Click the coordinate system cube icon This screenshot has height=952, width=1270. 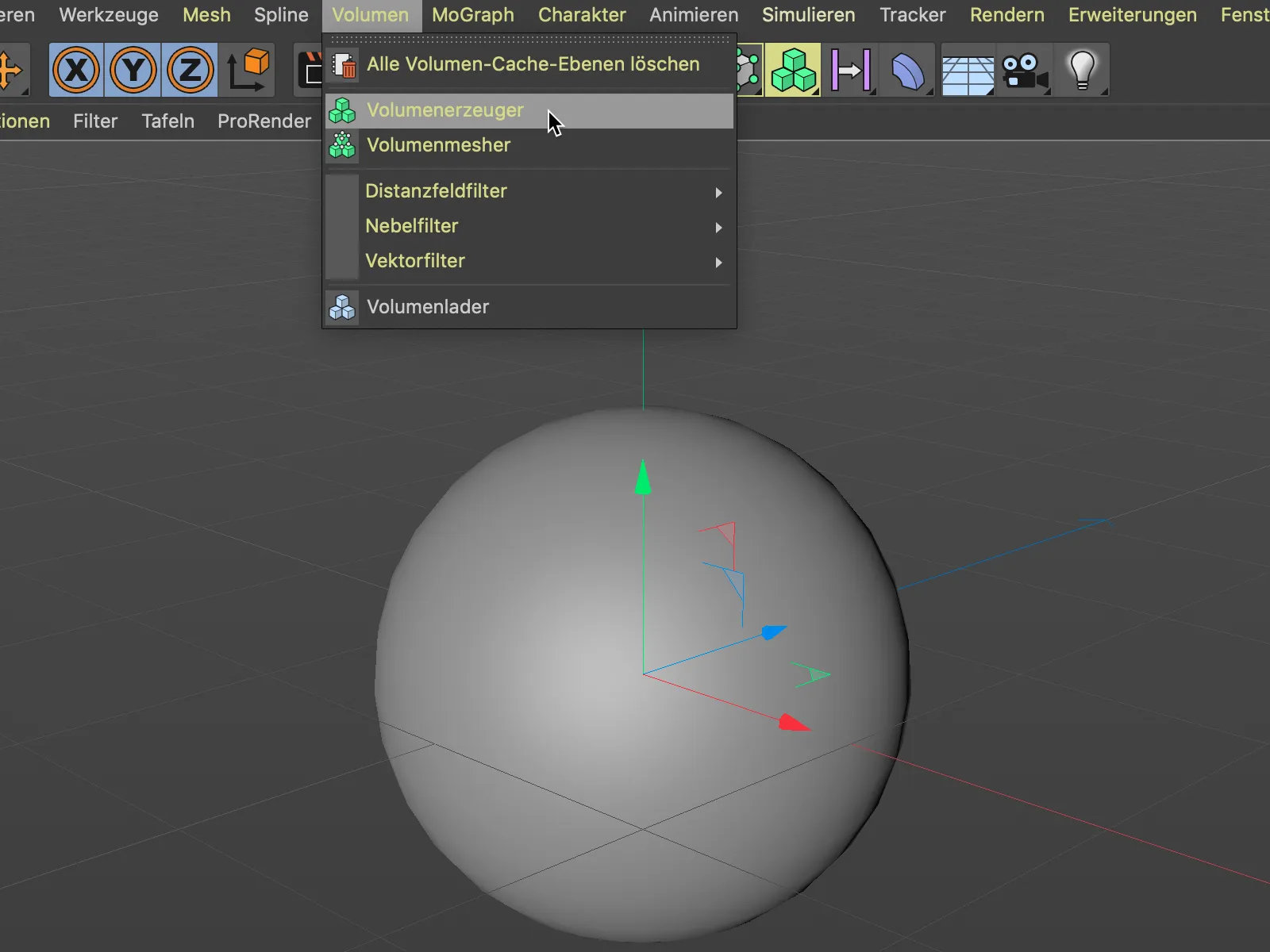[x=248, y=71]
